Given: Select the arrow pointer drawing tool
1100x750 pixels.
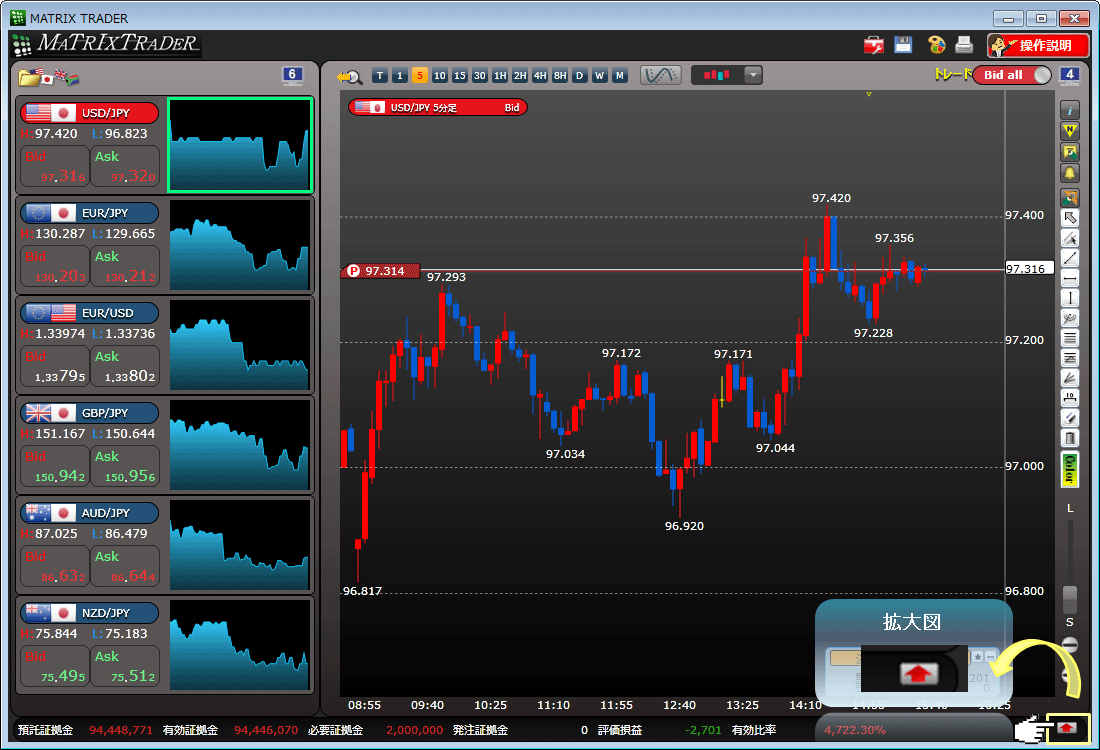Looking at the screenshot, I should click(x=1070, y=217).
